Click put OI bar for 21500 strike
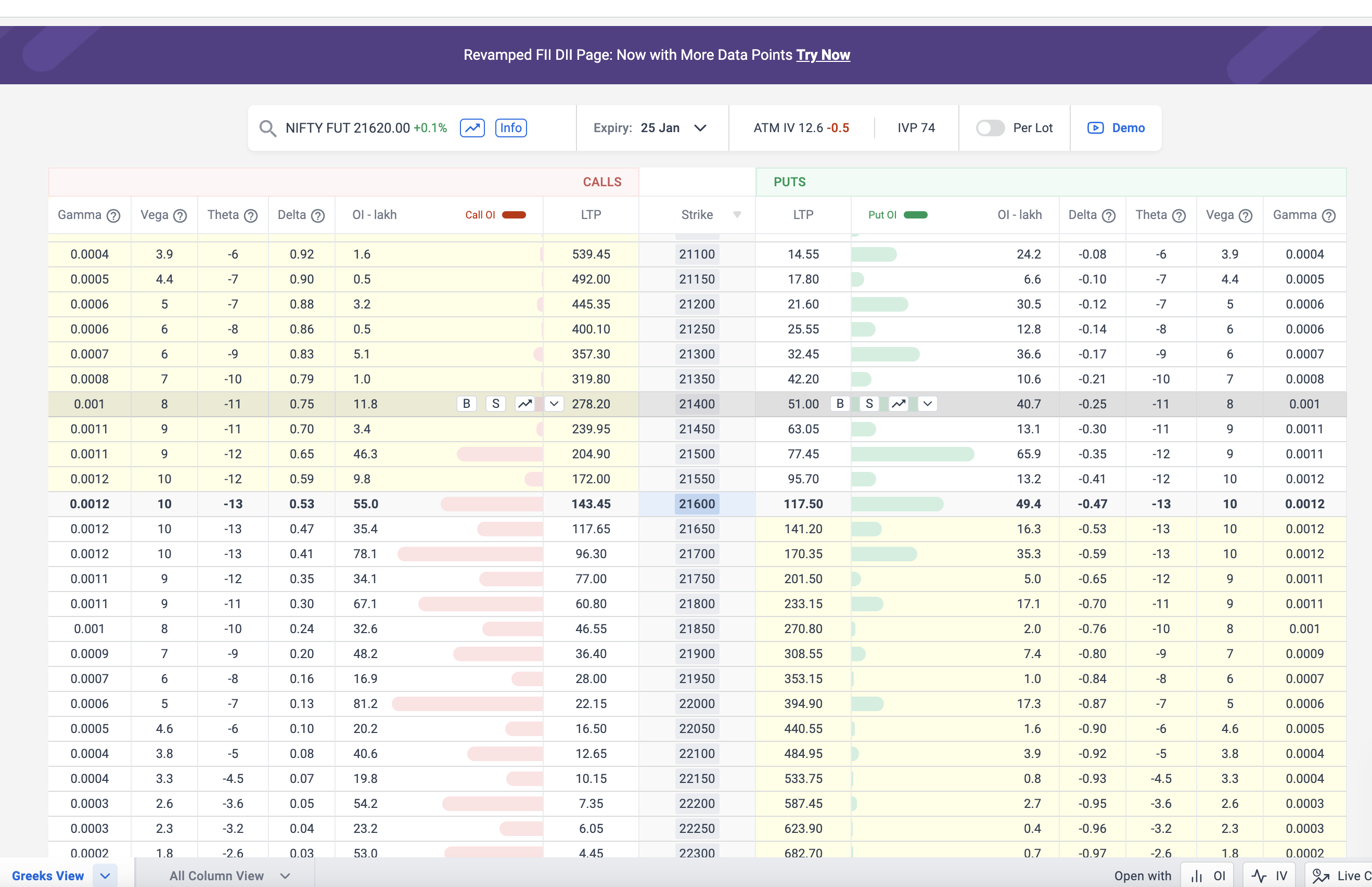The height and width of the screenshot is (887, 1372). pos(913,454)
